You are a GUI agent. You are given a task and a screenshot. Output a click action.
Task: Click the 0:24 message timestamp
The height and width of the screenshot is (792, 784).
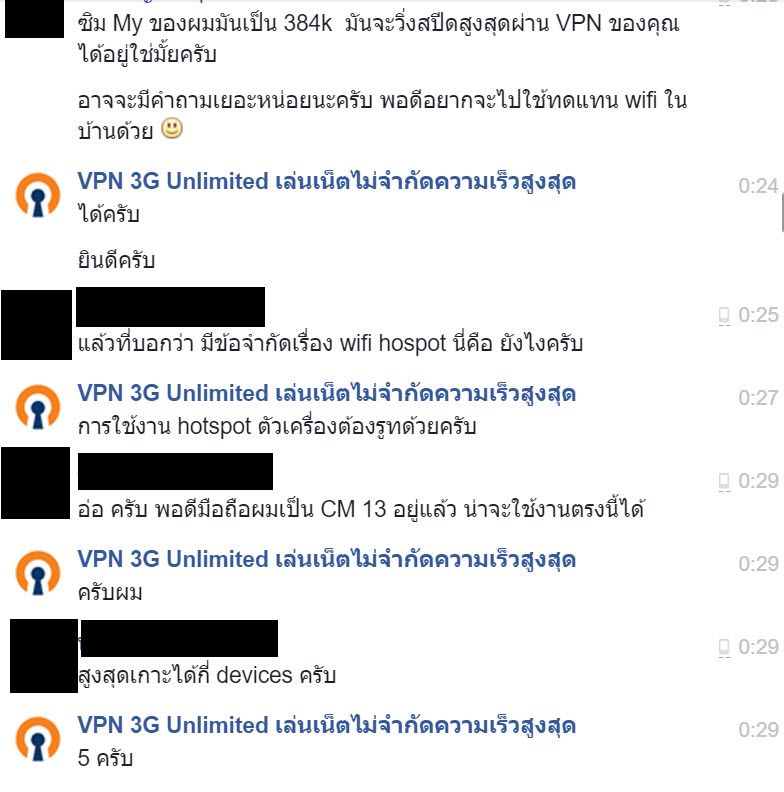758,186
